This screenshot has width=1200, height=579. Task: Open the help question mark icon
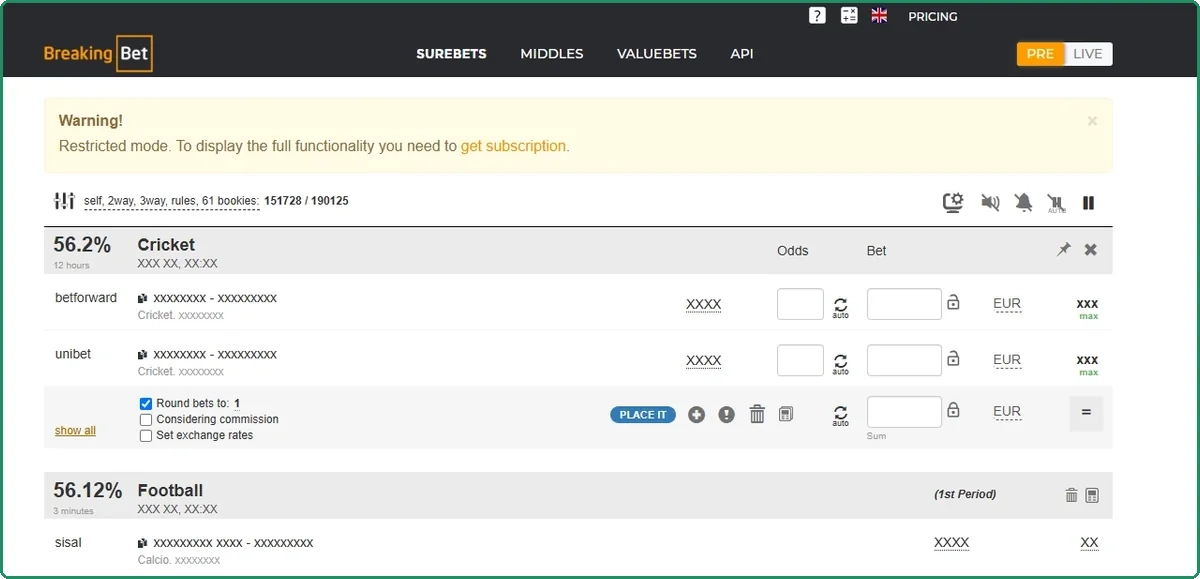[817, 15]
